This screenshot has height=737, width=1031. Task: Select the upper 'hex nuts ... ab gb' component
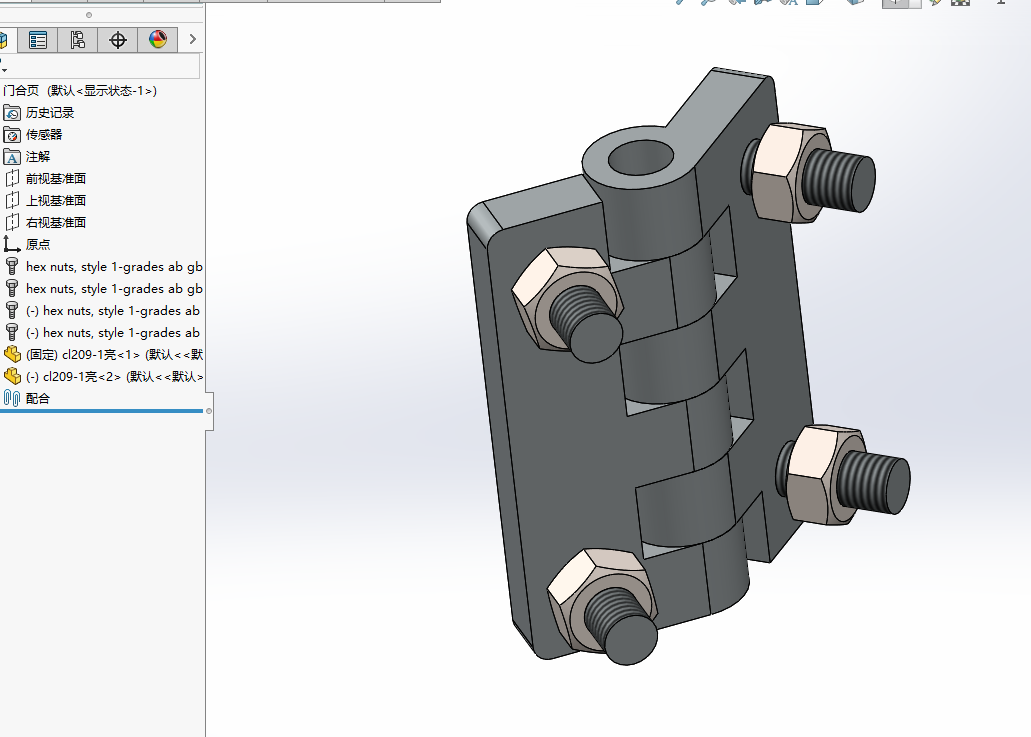point(103,266)
